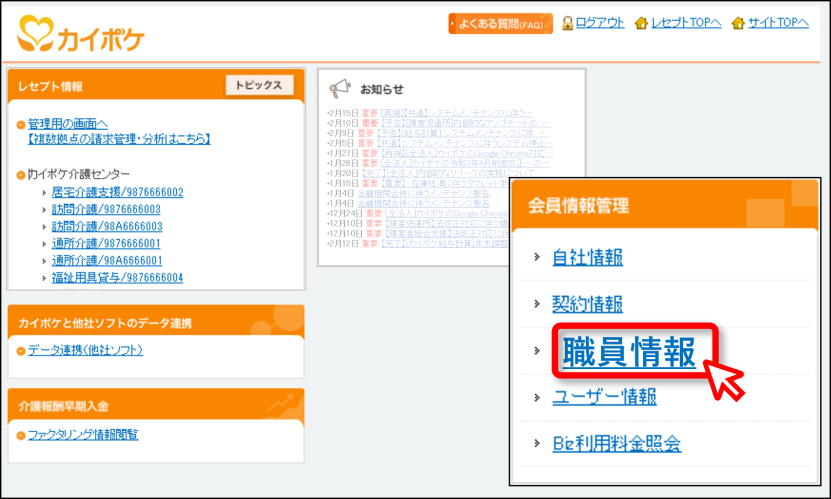Open the Biz利用料金照会 link
The height and width of the screenshot is (499, 831).
point(616,443)
